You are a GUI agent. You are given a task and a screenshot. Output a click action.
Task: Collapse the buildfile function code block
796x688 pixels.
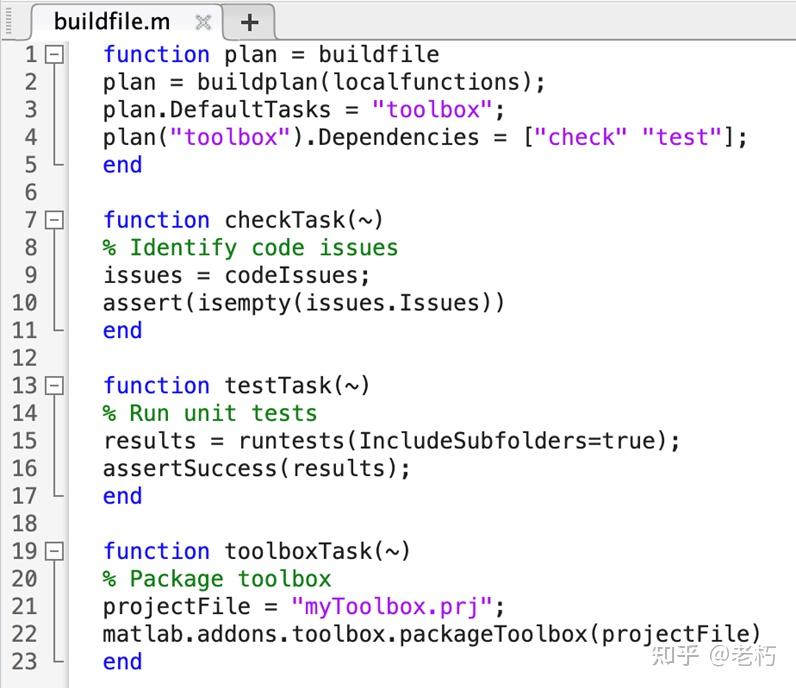coord(55,54)
